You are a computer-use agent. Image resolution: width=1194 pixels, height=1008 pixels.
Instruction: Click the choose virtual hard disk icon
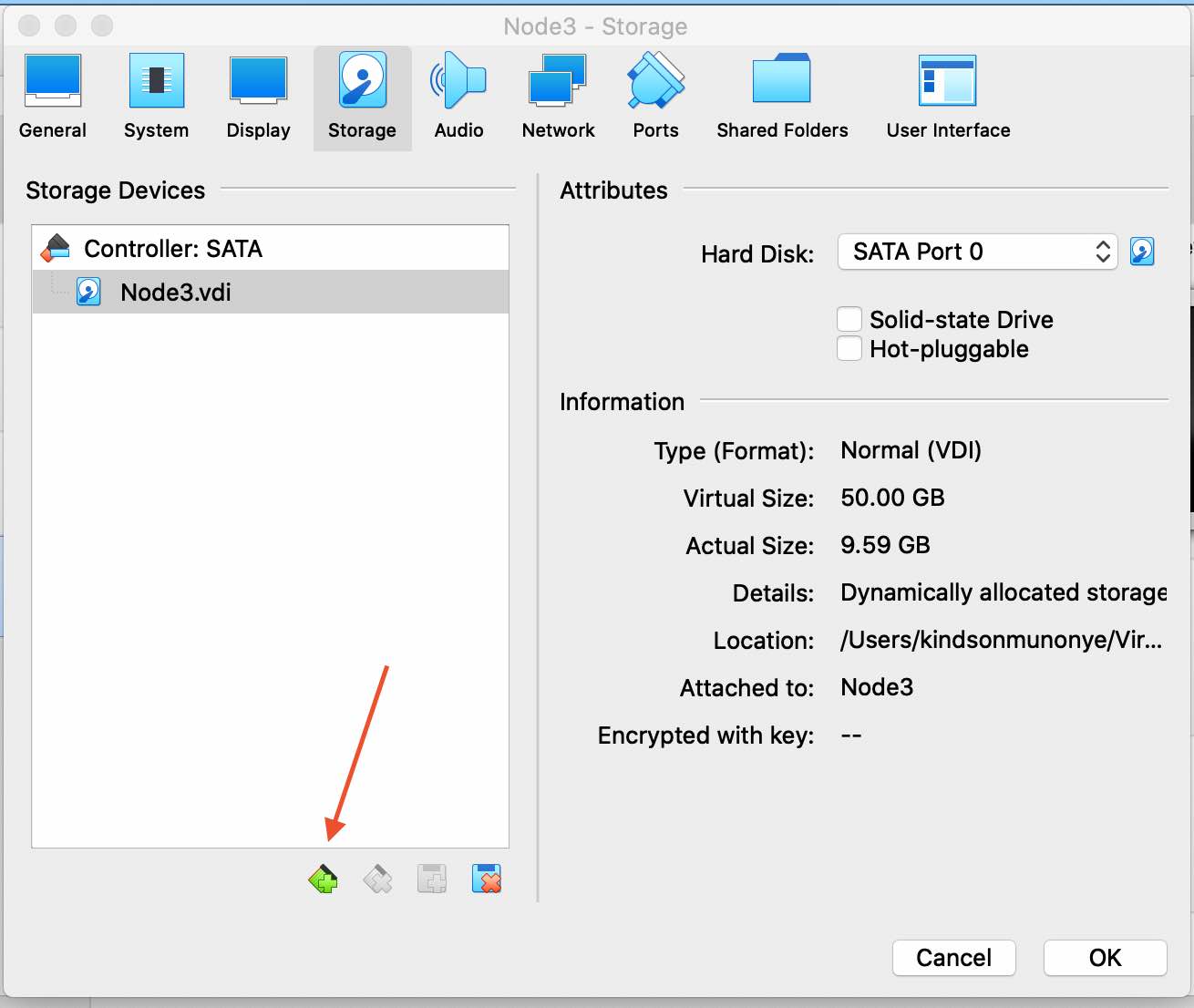point(1142,252)
